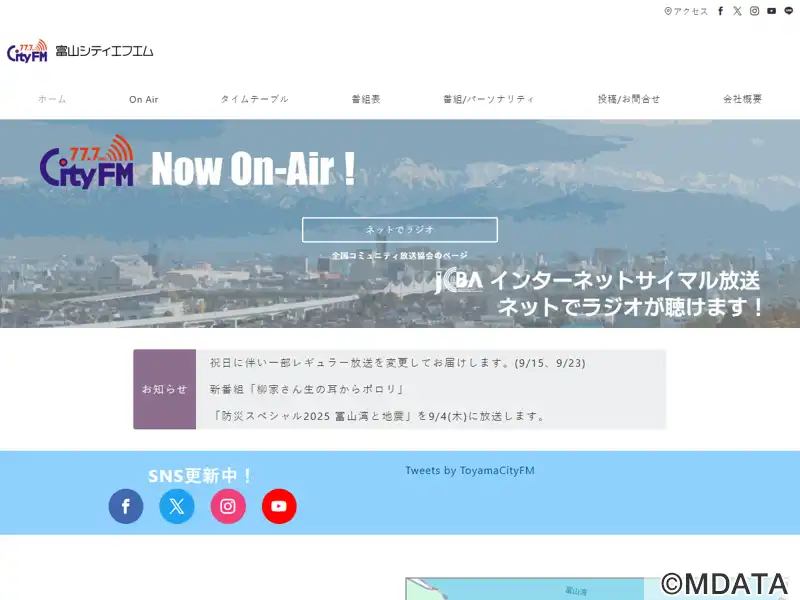
Task: Click the round X button under SNS更新中
Action: [177, 506]
